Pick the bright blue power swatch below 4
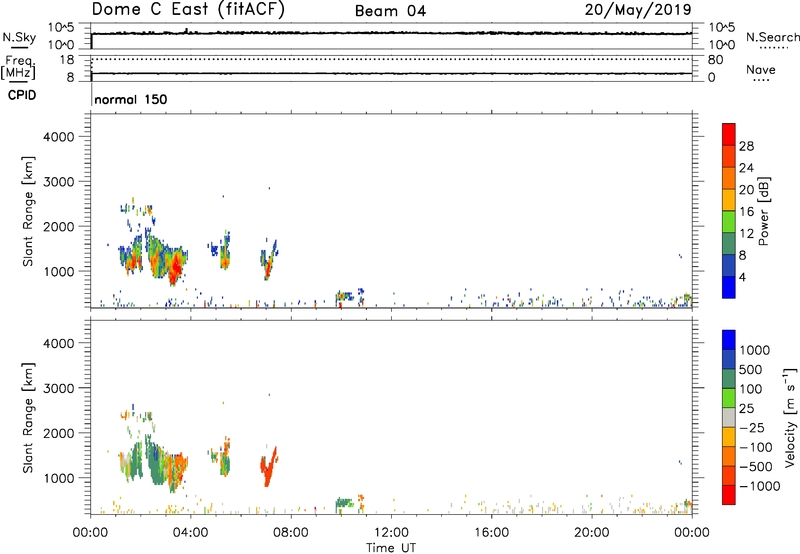 click(729, 287)
